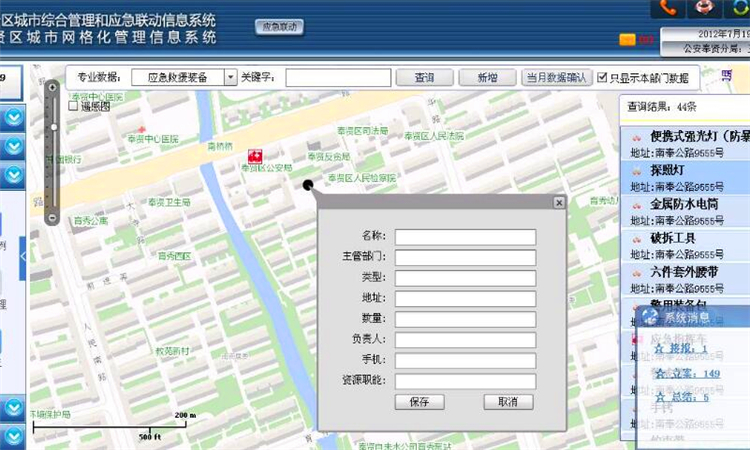
Task: Click 查询结果: 44条 header text
Action: click(662, 107)
